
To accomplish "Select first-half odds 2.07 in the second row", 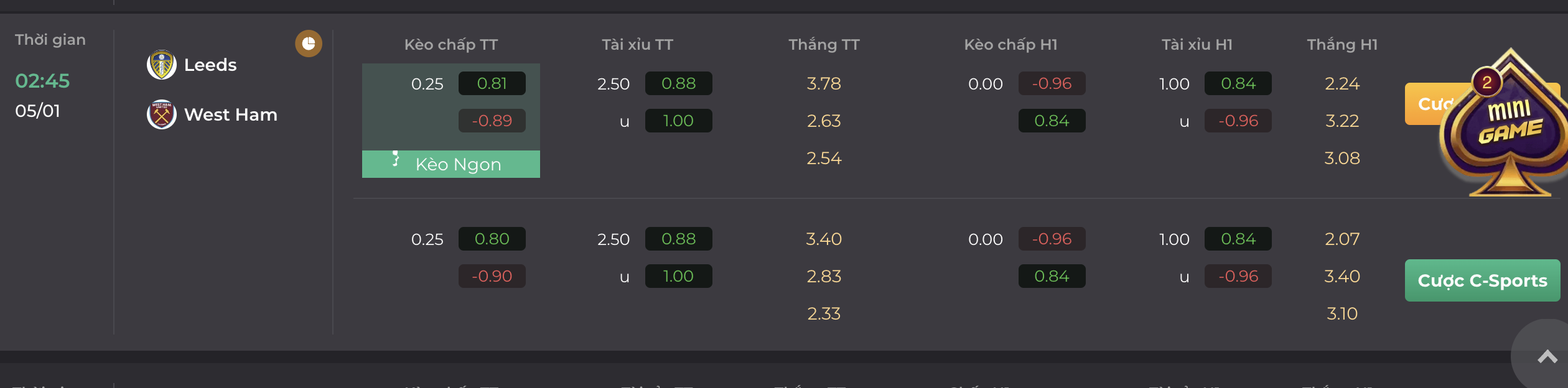I will [1342, 239].
